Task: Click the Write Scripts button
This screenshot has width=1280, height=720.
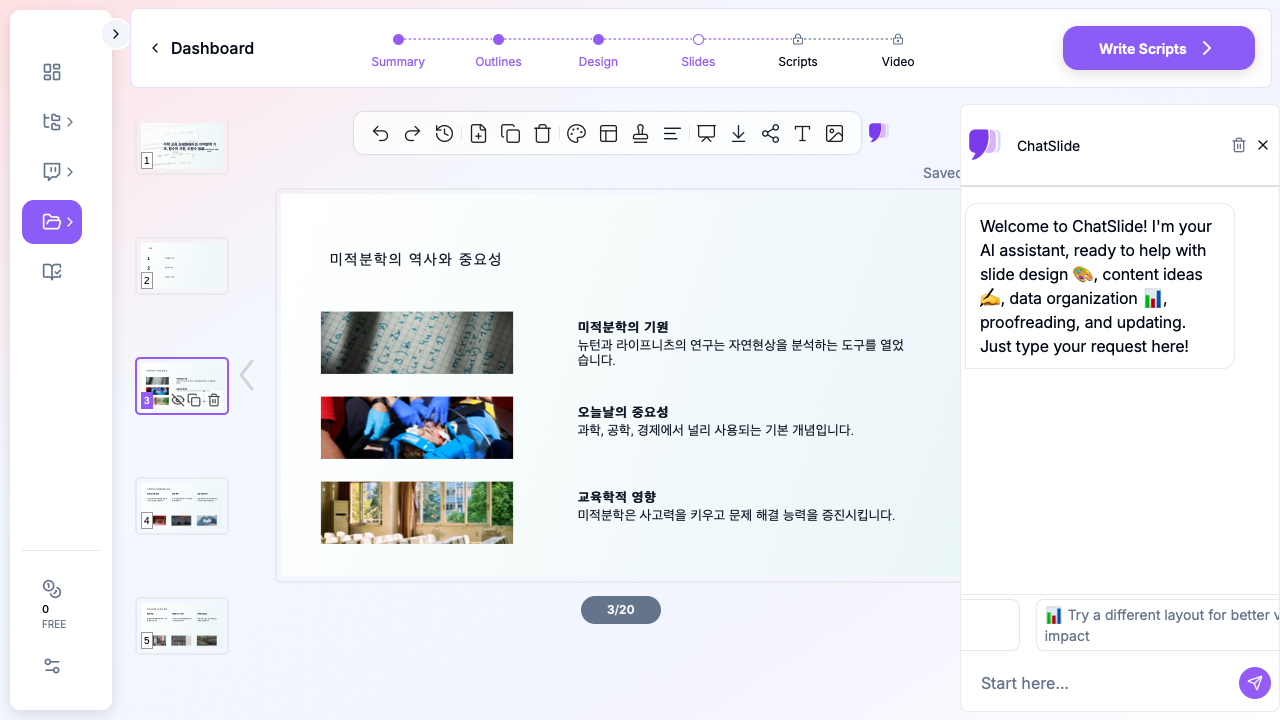Action: [1158, 48]
